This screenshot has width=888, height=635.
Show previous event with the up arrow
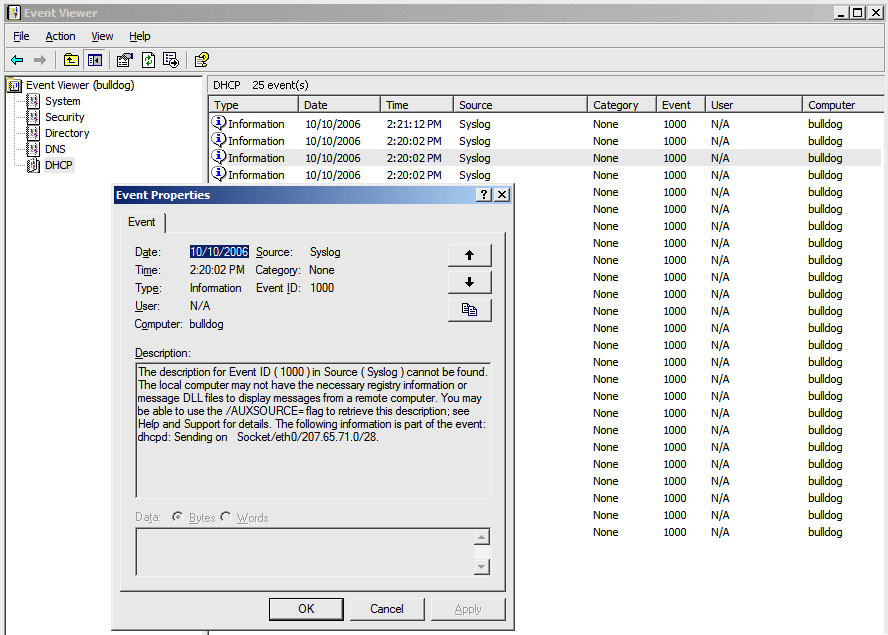pos(469,255)
